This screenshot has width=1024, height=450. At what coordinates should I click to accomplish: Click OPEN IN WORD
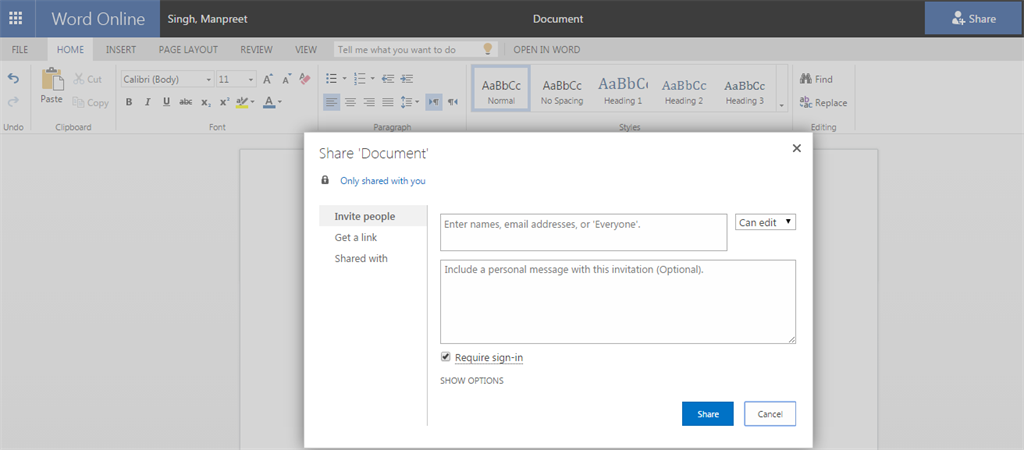pos(547,50)
